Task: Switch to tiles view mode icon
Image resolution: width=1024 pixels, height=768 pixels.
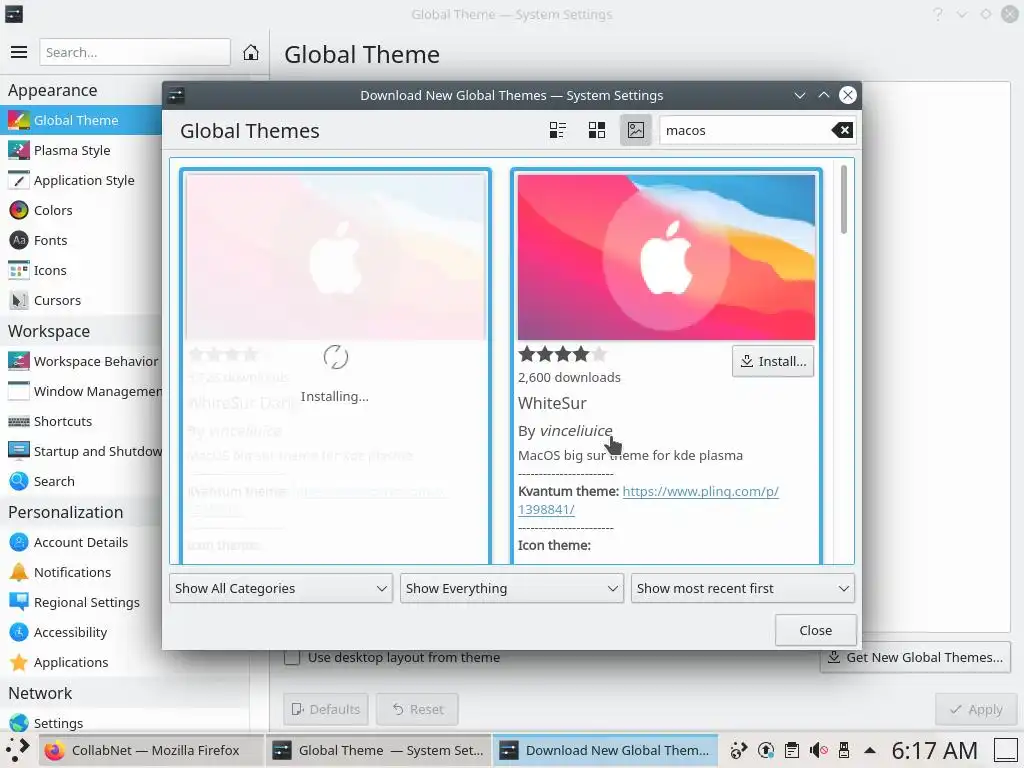Action: [x=558, y=130]
